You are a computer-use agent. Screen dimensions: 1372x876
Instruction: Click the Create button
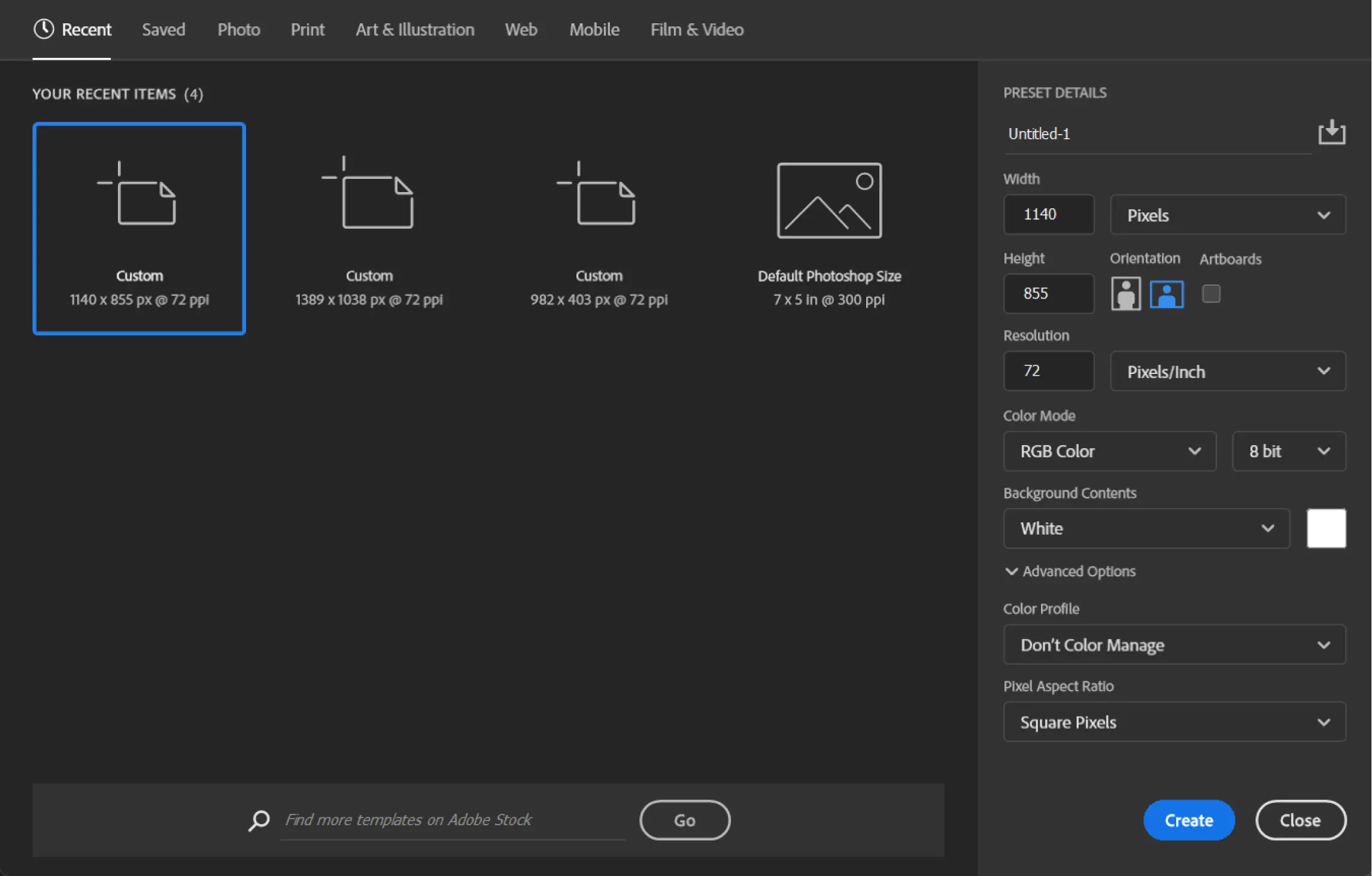click(x=1188, y=820)
